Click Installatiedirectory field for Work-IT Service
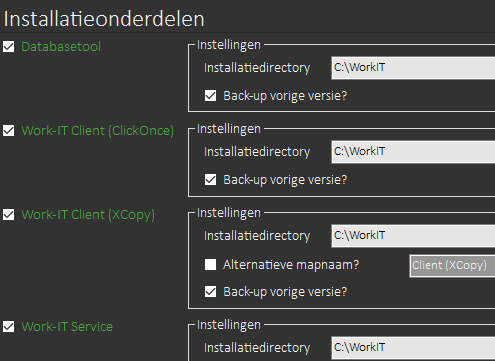Viewport: 495px width, 361px height. pyautogui.click(x=413, y=348)
